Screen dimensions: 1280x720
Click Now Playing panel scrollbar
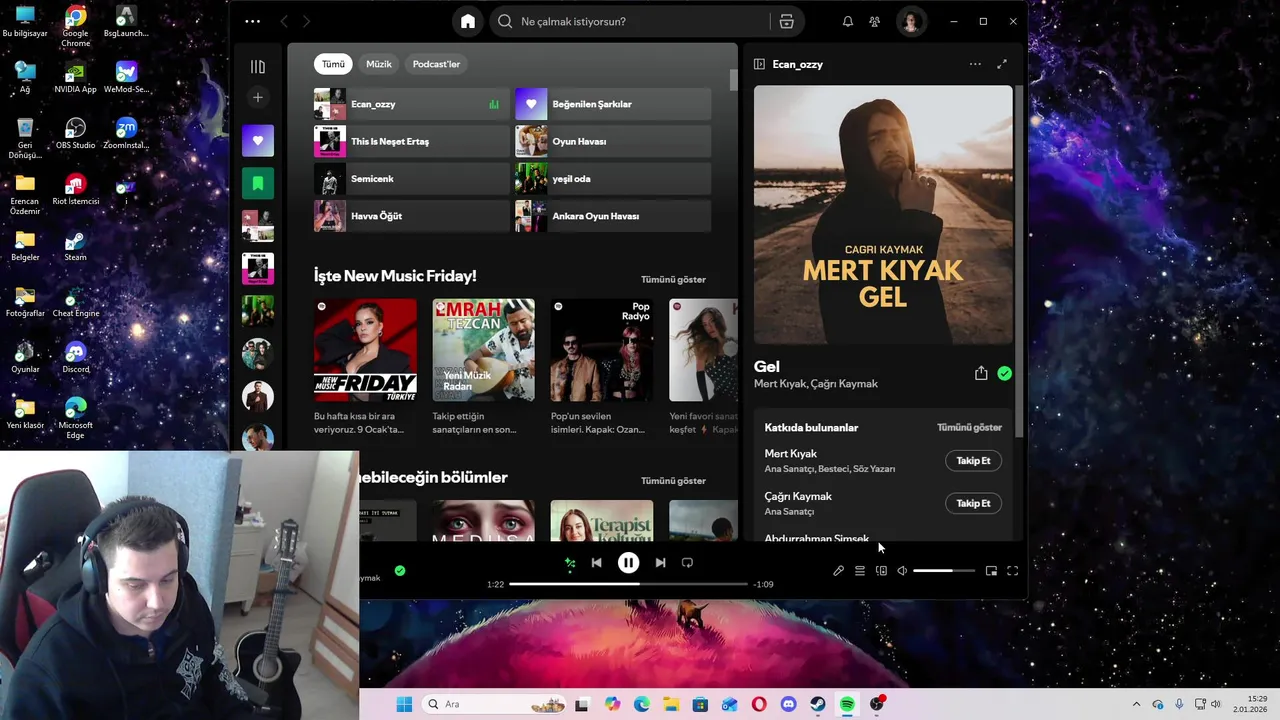(1019, 260)
